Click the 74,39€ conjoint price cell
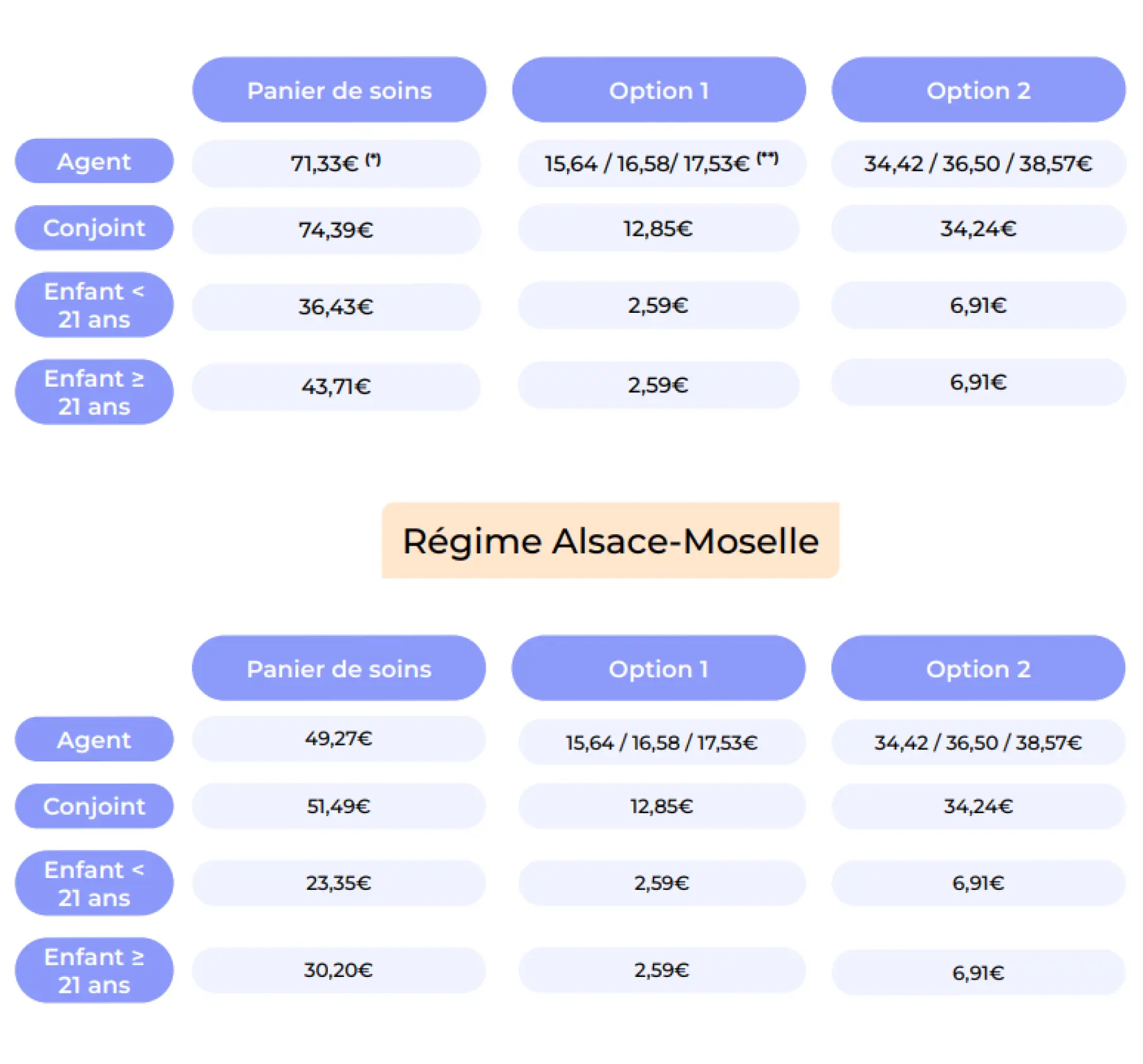1143x1064 pixels. [336, 230]
